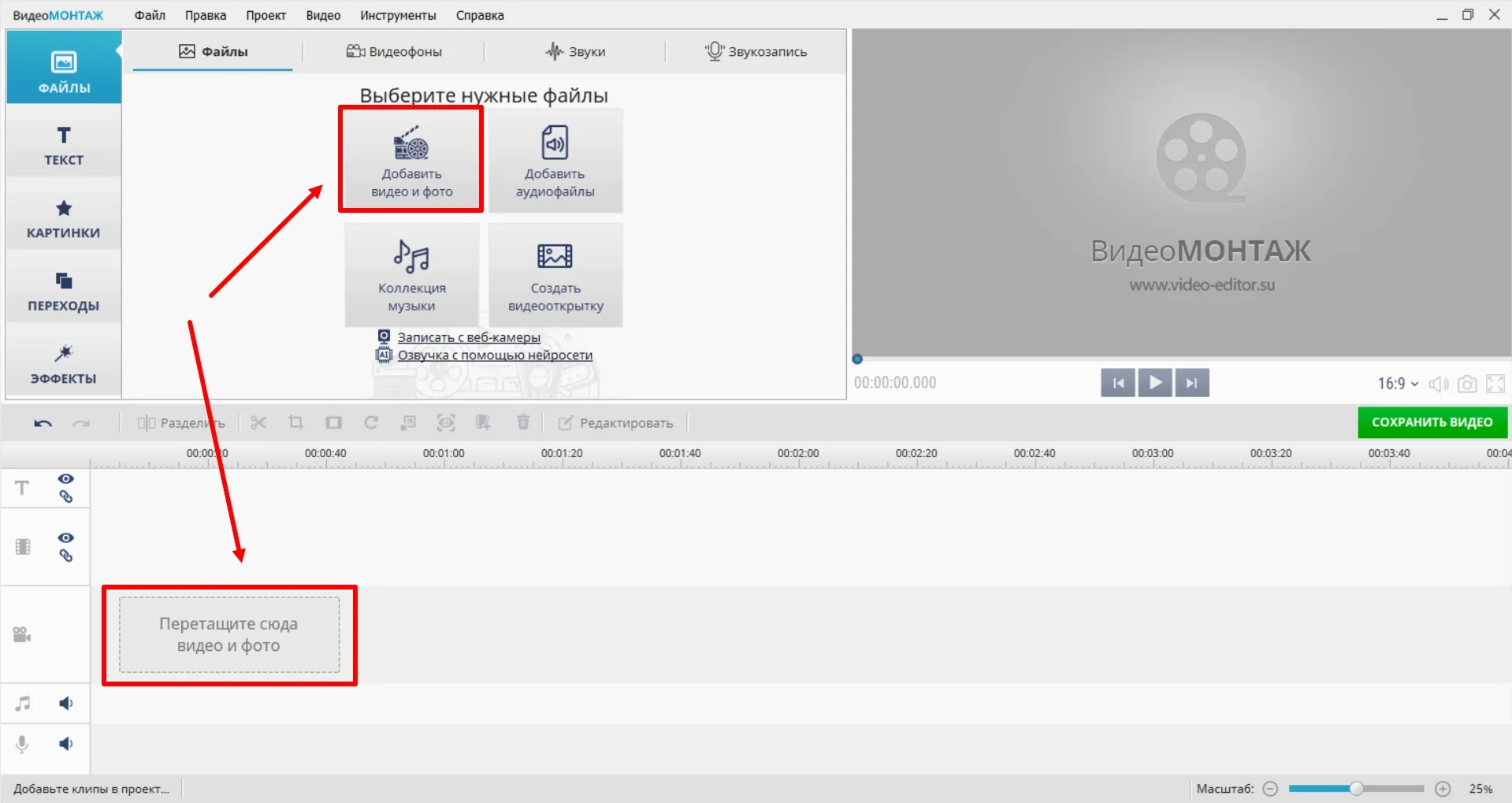Open the Инструменты menu
The height and width of the screenshot is (803, 1512).
(398, 15)
